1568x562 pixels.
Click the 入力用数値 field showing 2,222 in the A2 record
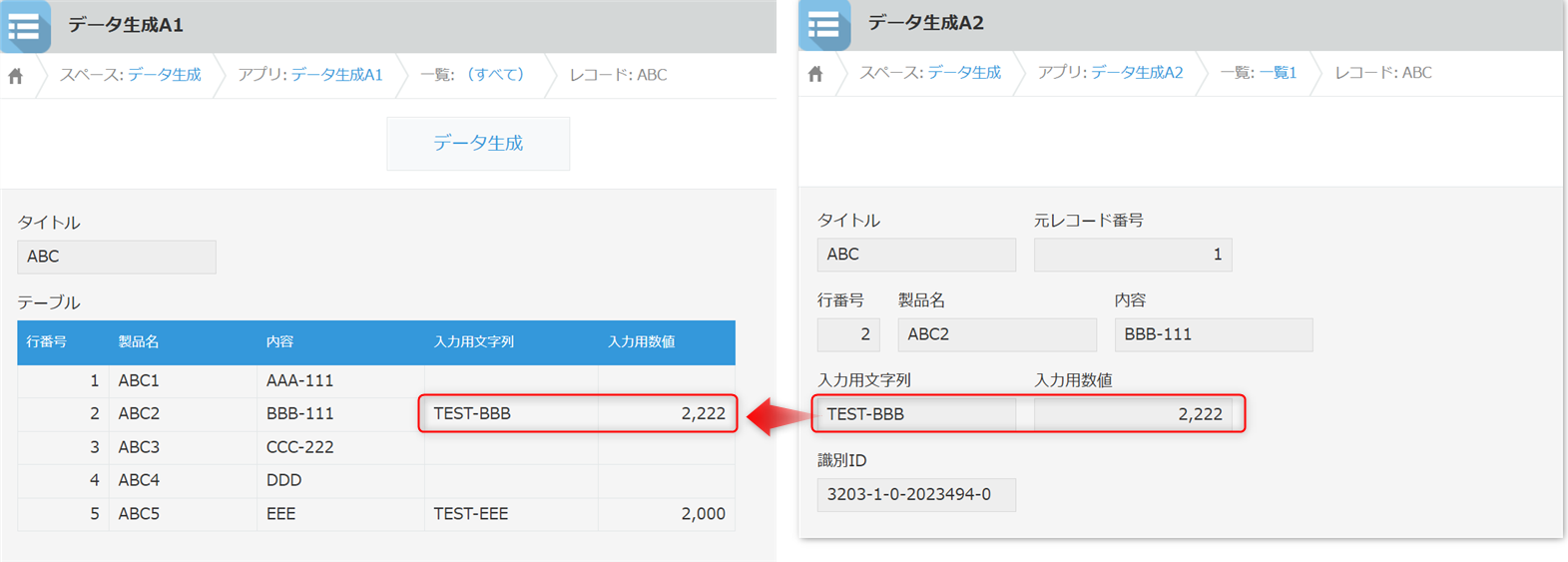(1132, 414)
